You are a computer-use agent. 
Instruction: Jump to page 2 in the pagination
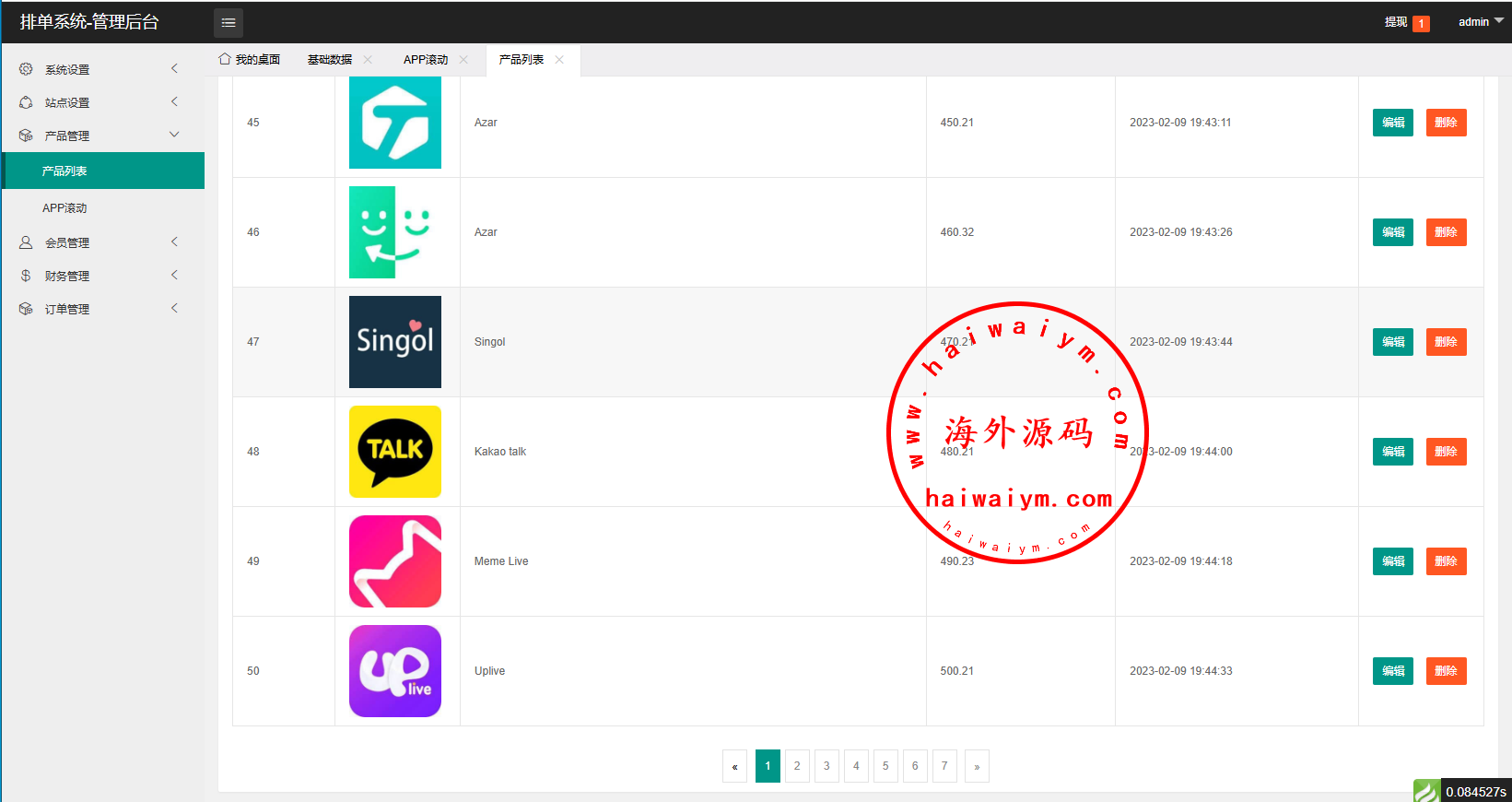797,766
